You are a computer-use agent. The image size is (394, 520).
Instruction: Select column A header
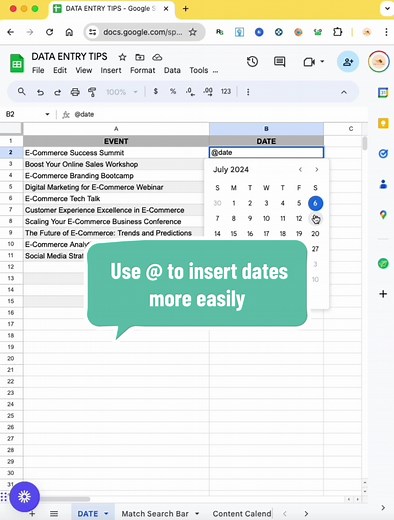tap(116, 129)
